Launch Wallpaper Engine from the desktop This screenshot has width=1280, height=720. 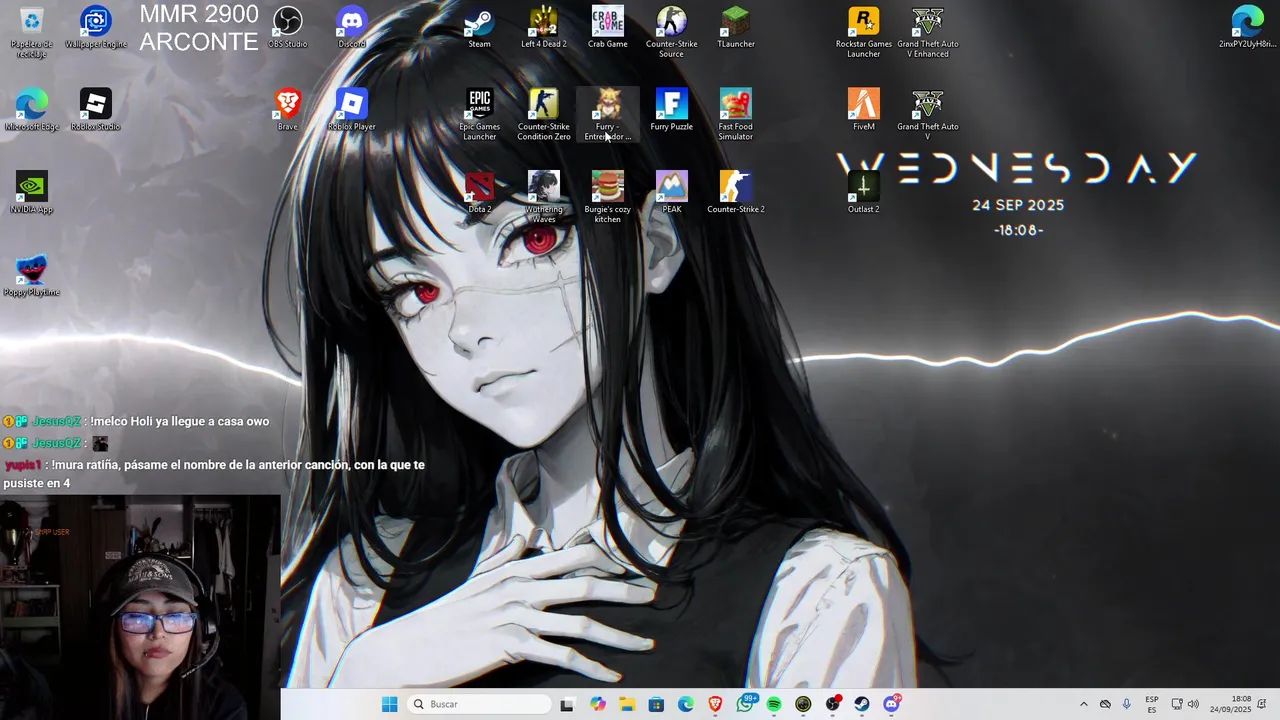(96, 27)
